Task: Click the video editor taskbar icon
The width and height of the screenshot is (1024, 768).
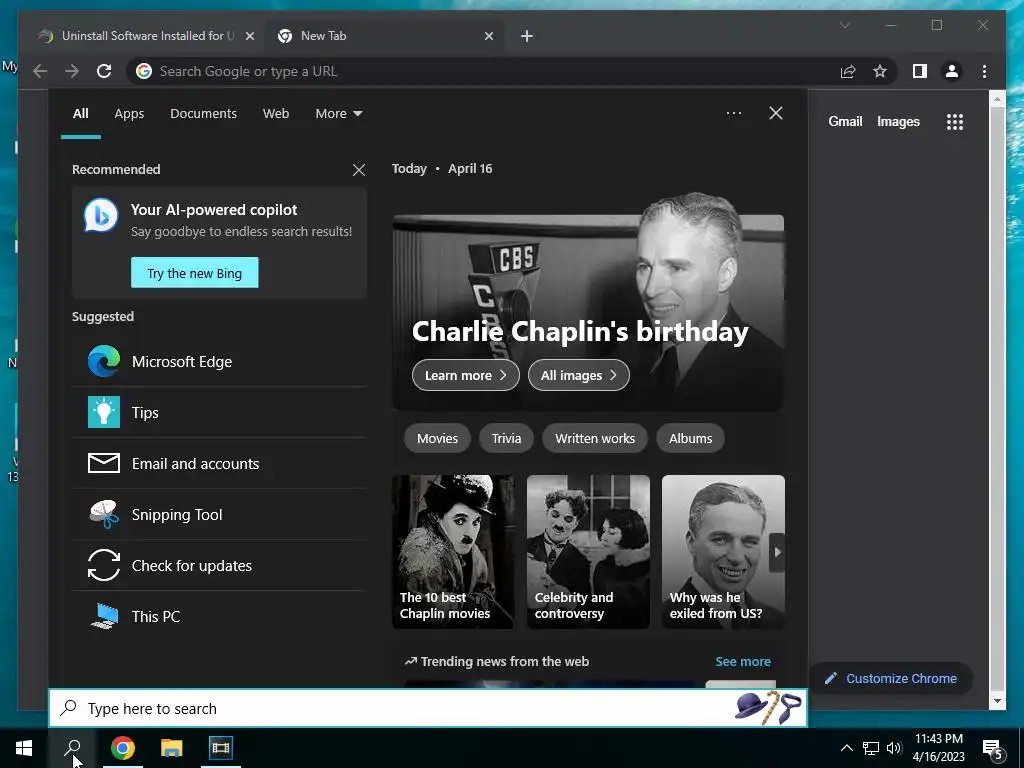Action: click(x=221, y=748)
